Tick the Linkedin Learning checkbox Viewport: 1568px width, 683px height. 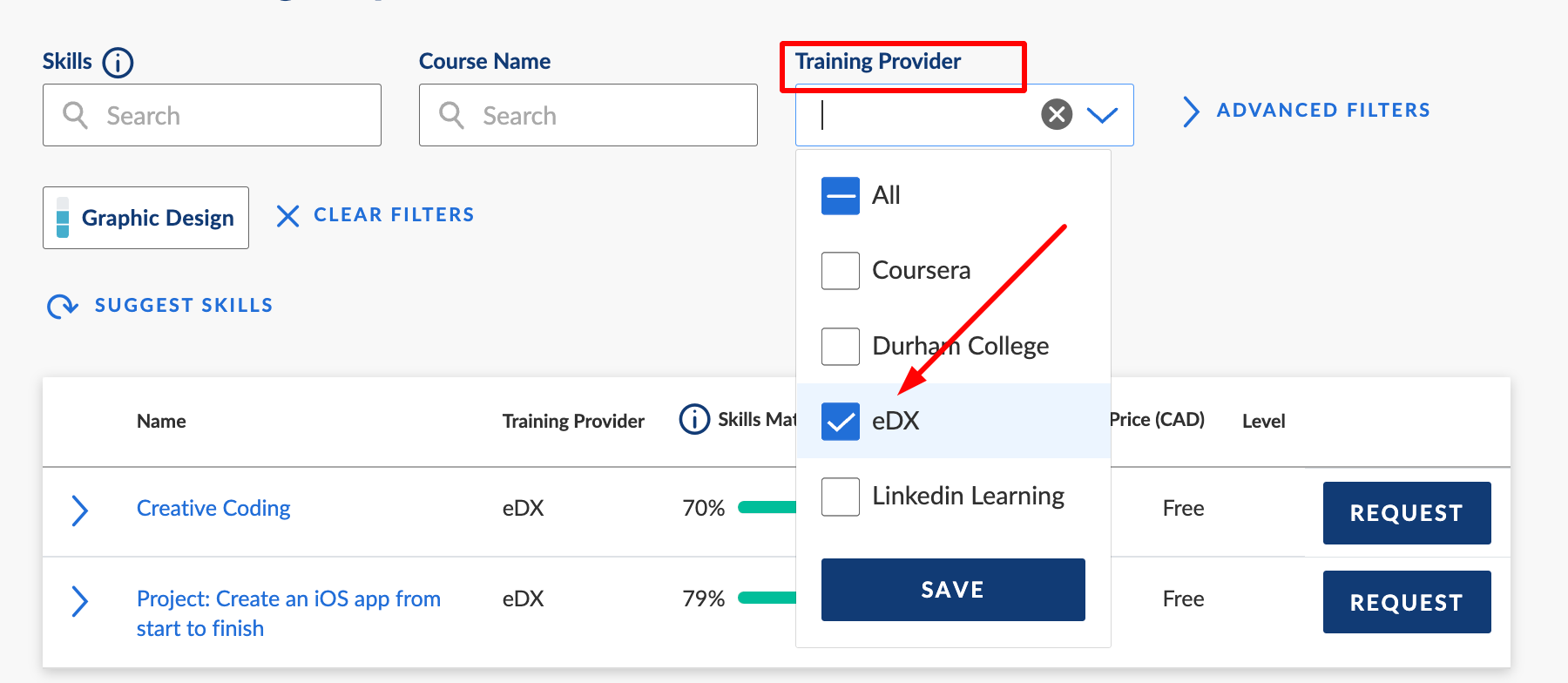(x=841, y=497)
